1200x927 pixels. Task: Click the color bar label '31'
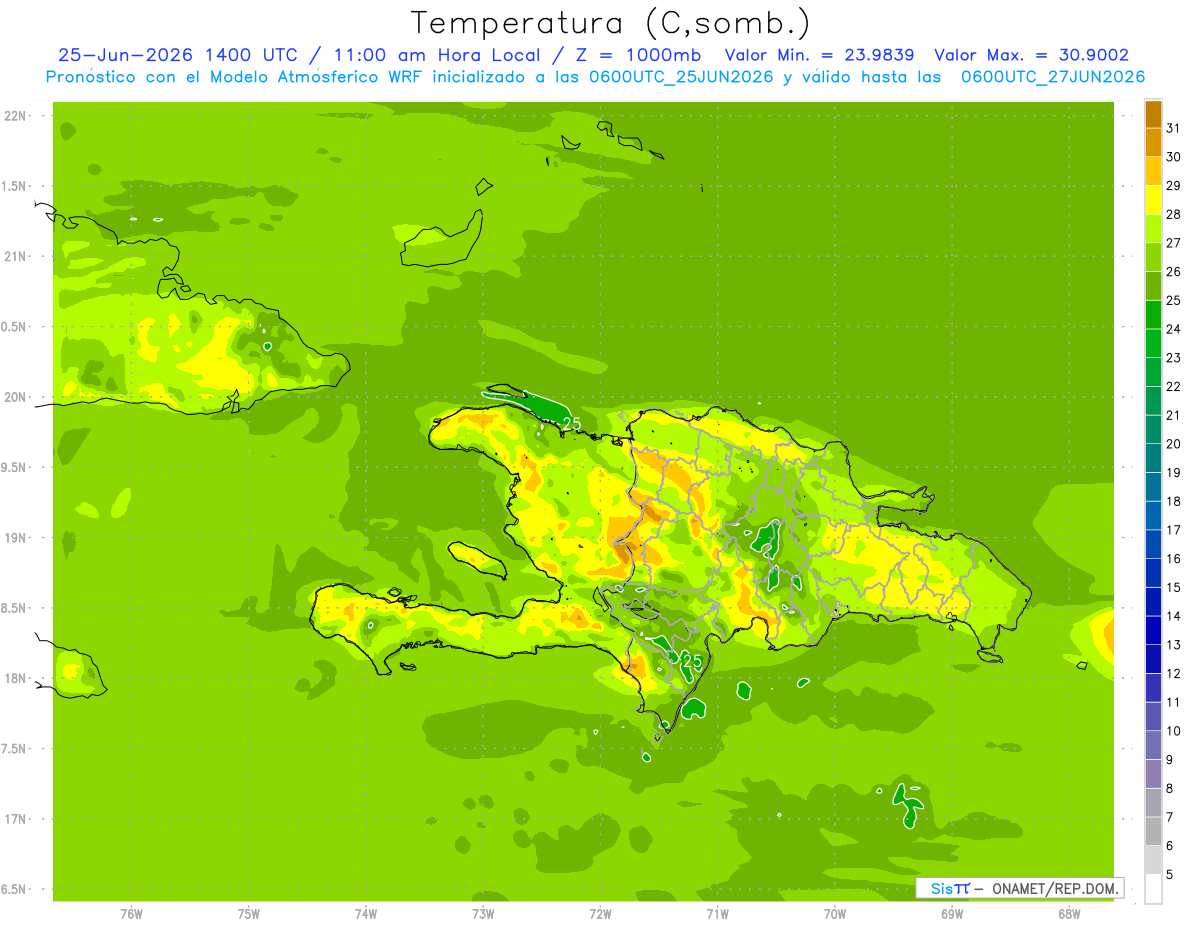tap(1174, 128)
